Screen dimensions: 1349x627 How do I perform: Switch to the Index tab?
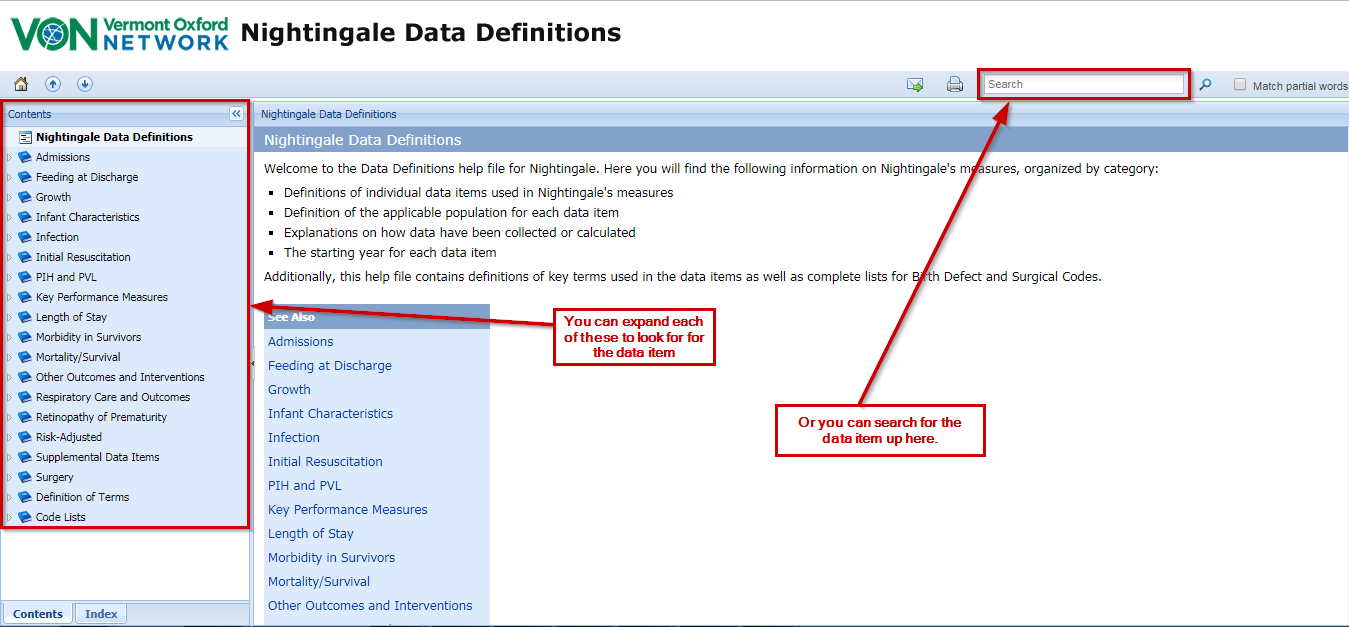click(101, 614)
